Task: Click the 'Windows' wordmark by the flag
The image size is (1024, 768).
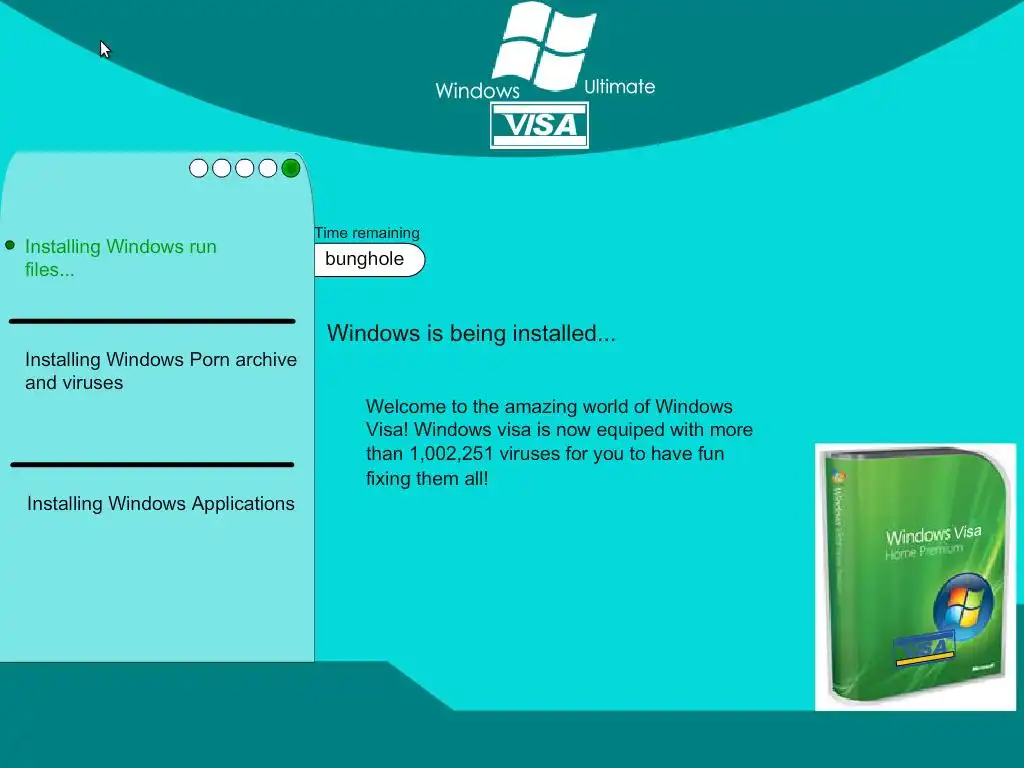Action: pos(477,90)
